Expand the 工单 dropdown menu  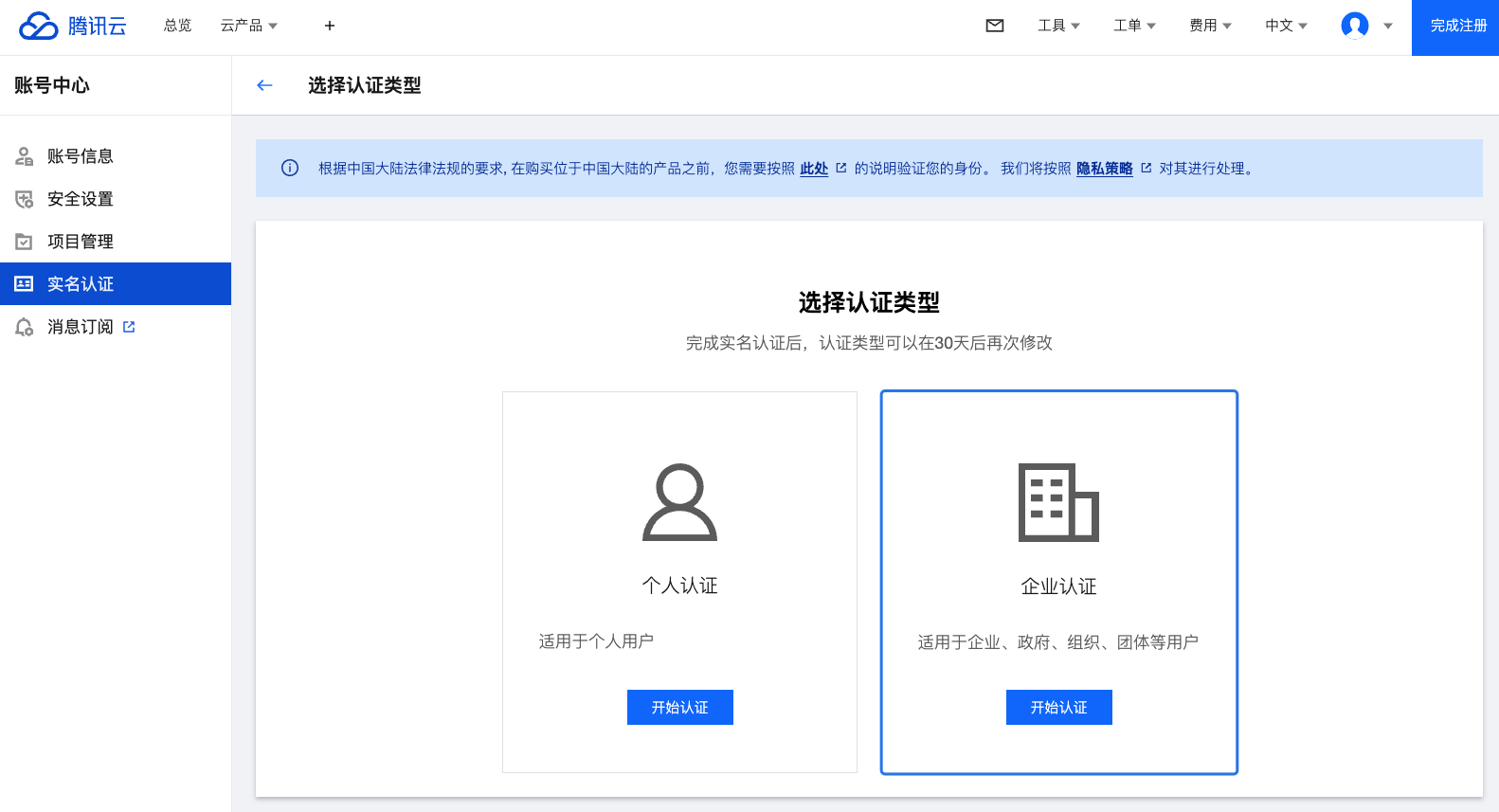pos(1134,26)
